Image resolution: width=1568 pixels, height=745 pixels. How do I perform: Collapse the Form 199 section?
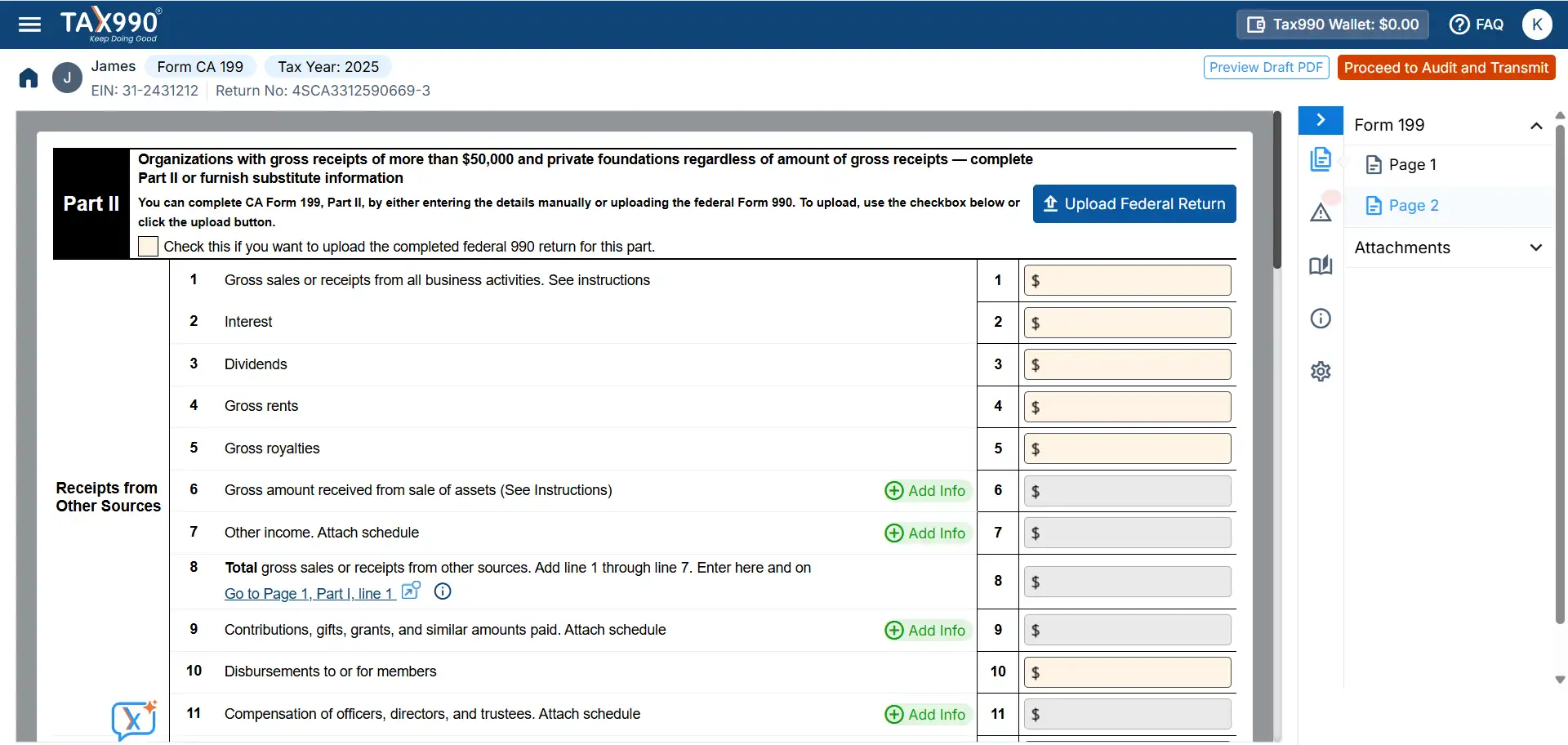point(1535,125)
